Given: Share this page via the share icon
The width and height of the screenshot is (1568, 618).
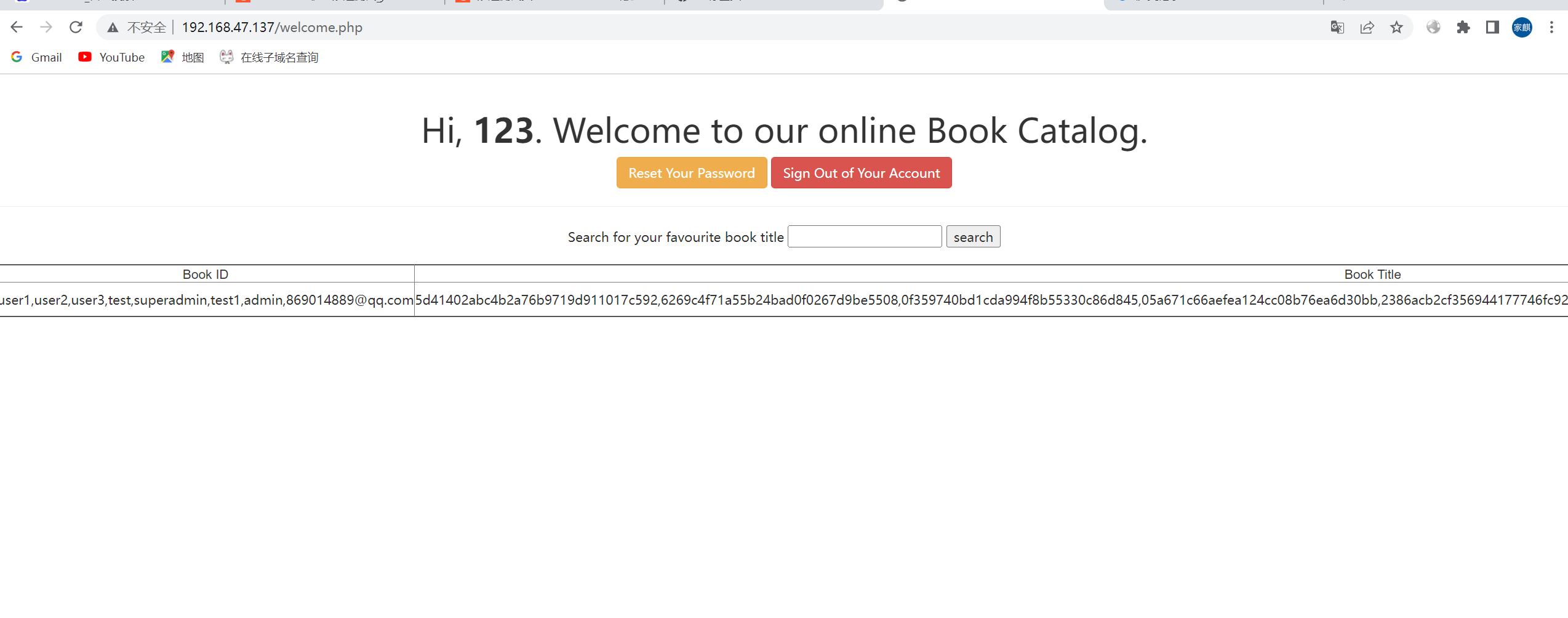Looking at the screenshot, I should click(1367, 27).
